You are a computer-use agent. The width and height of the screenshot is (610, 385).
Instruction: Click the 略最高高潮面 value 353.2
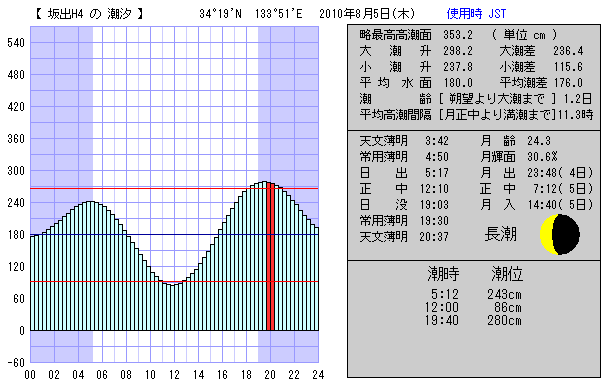458,35
